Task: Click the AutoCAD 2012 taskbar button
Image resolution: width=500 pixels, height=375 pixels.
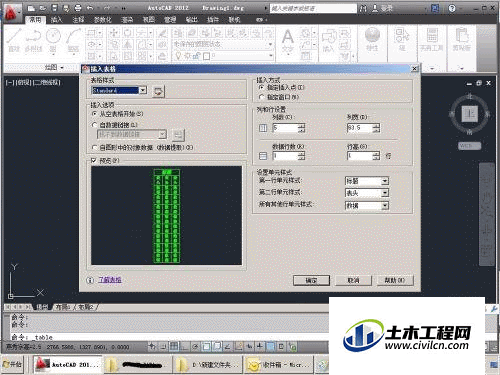Action: point(68,365)
